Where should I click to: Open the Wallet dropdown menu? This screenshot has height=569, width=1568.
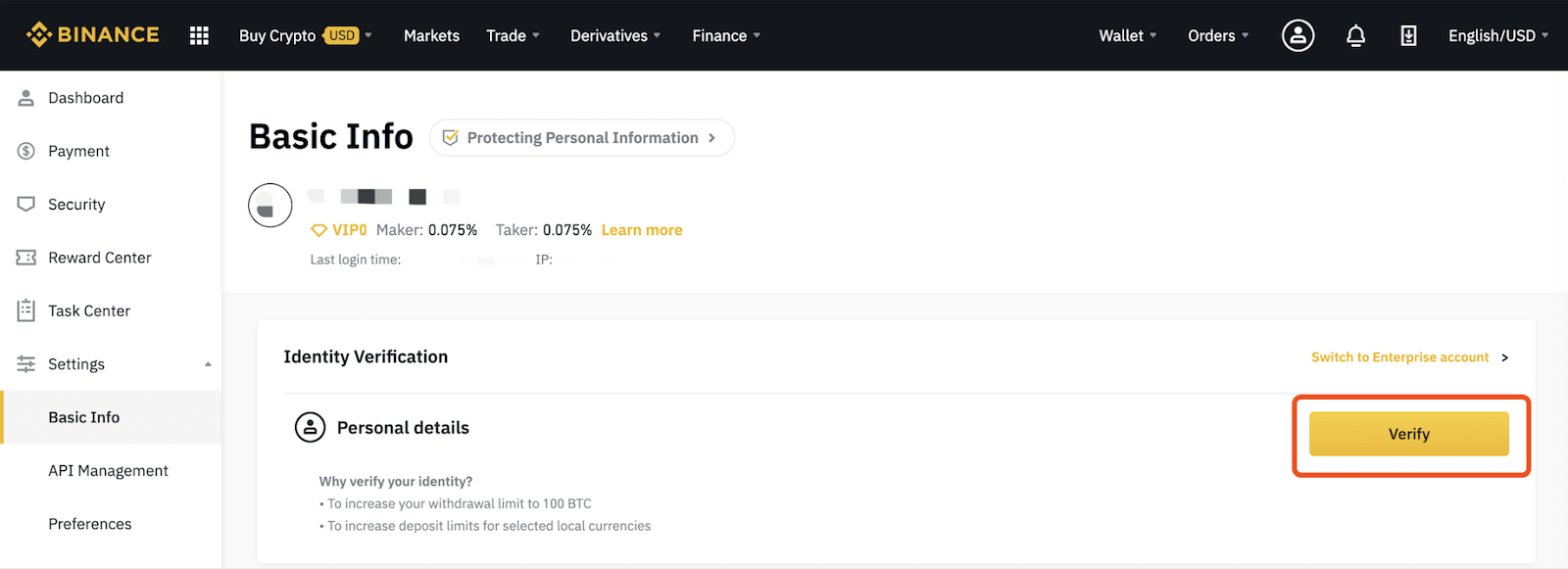[x=1128, y=35]
